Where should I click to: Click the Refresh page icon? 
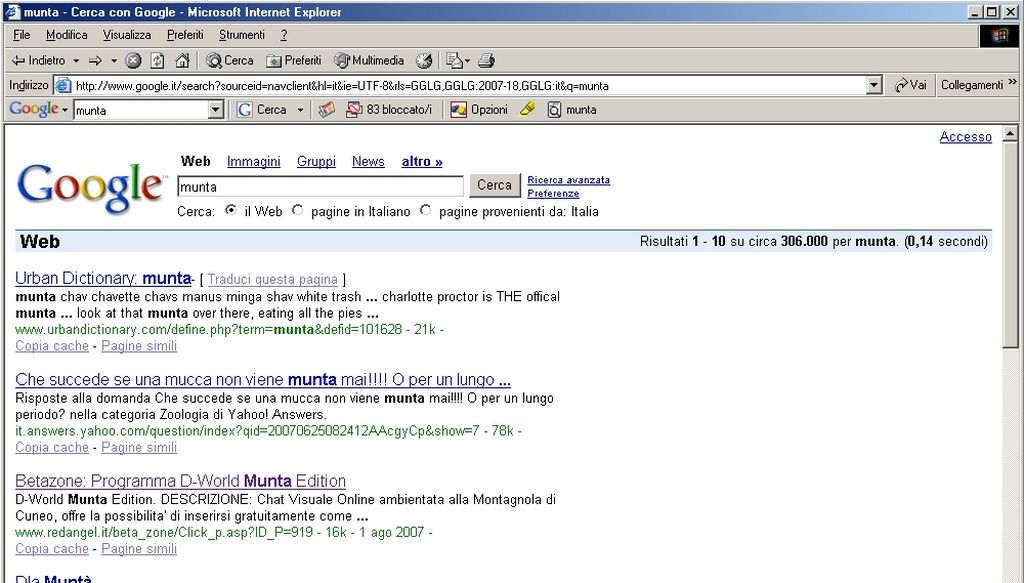pos(157,60)
